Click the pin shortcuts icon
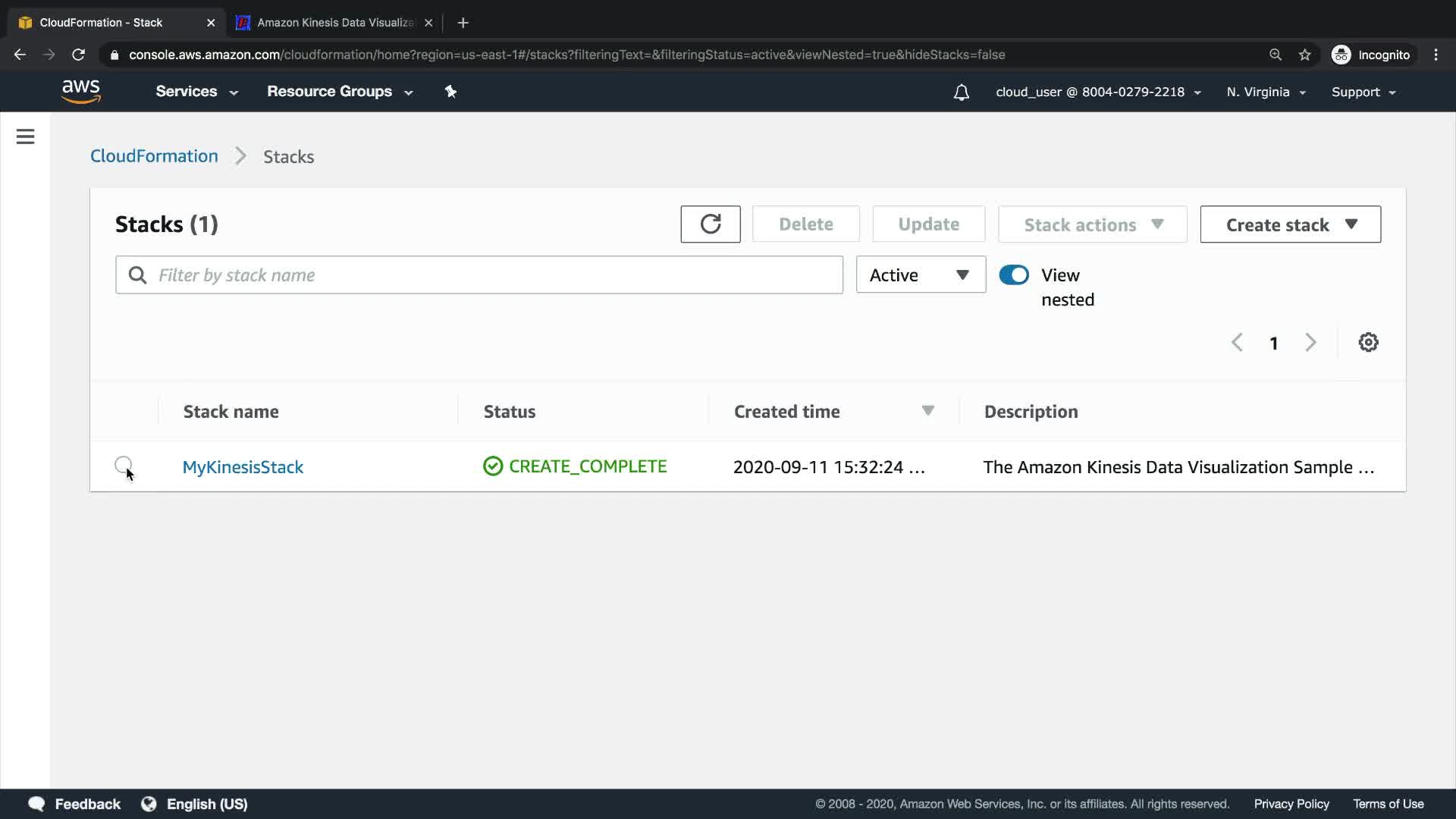The height and width of the screenshot is (819, 1456). pos(450,92)
